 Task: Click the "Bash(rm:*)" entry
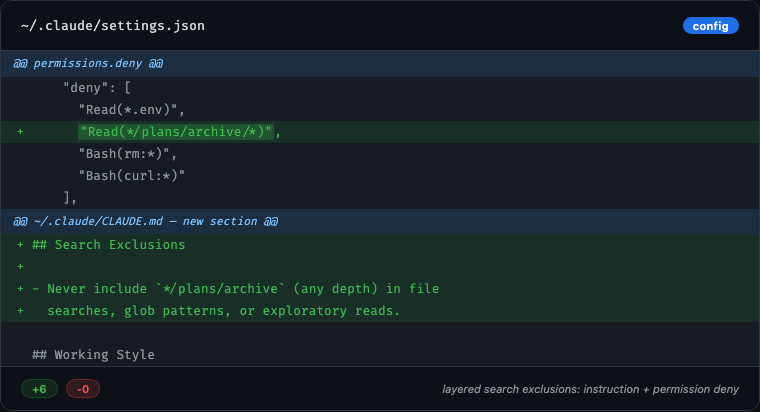click(380, 154)
